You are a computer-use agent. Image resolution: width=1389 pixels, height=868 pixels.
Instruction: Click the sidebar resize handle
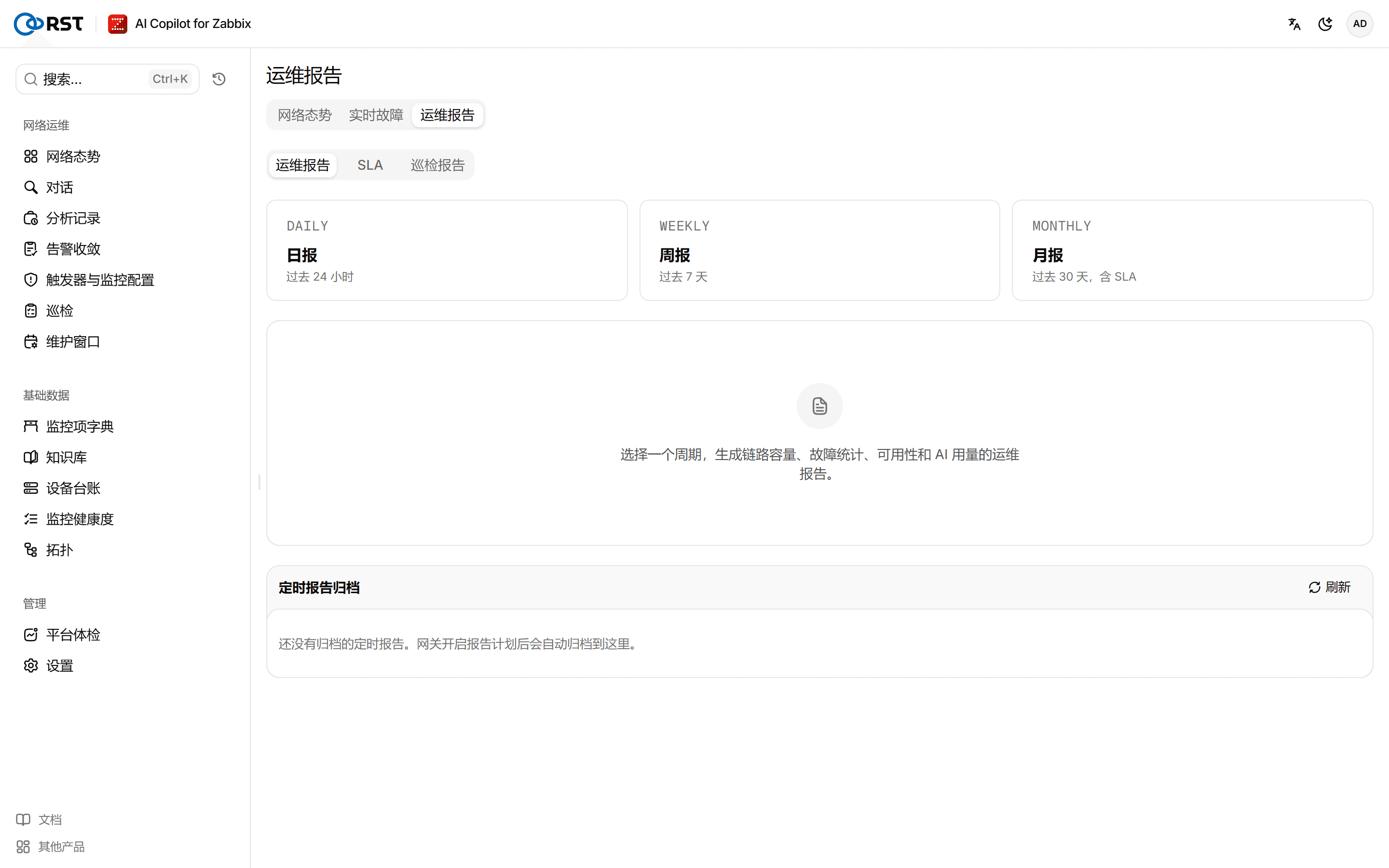259,482
